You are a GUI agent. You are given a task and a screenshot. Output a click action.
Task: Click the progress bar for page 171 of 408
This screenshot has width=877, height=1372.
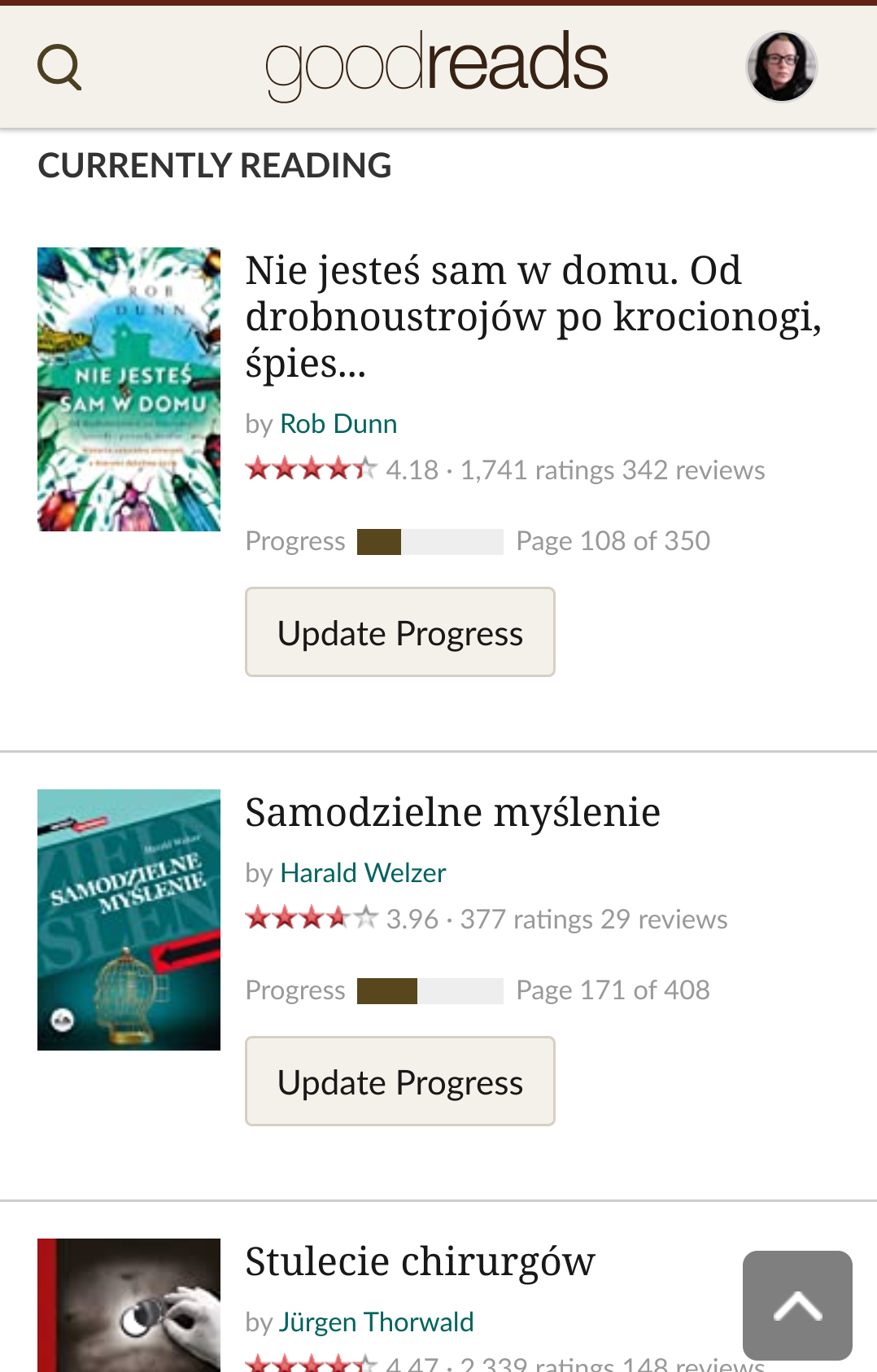tap(430, 990)
